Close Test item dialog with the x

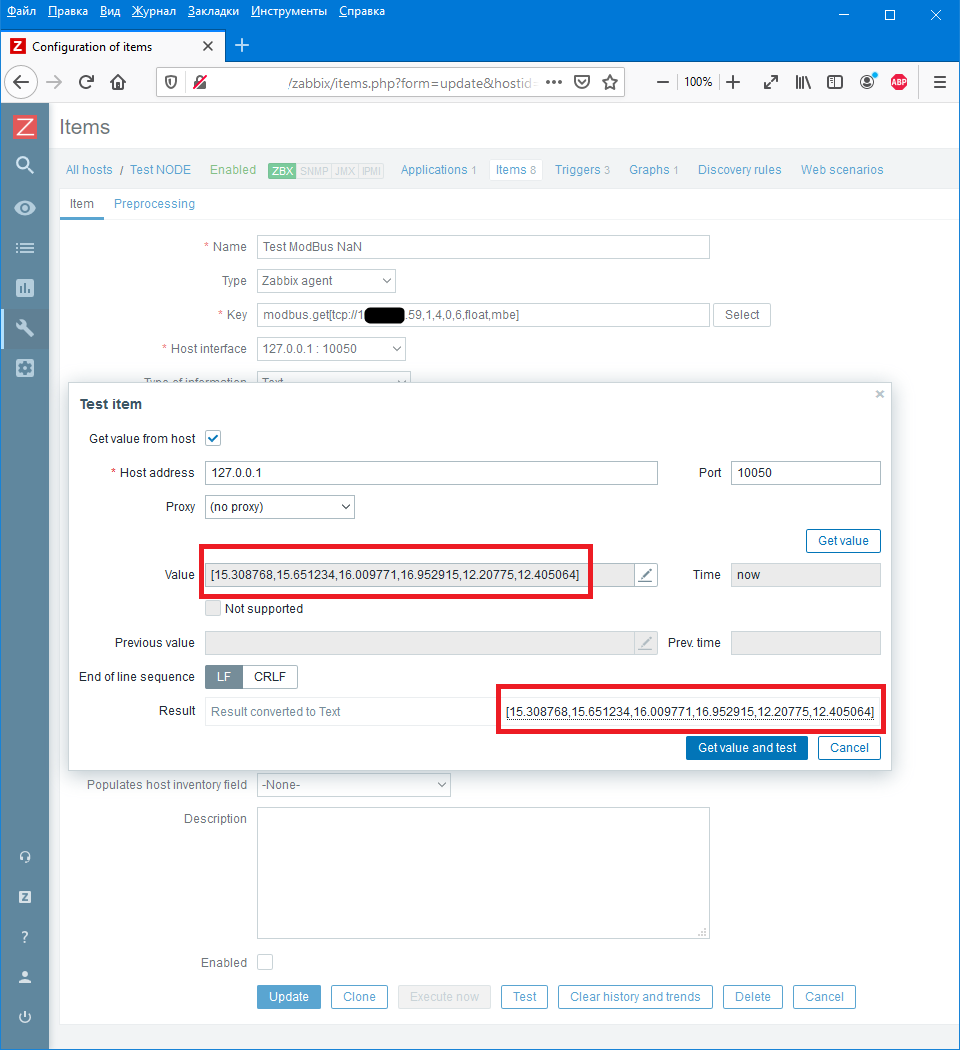coord(880,394)
